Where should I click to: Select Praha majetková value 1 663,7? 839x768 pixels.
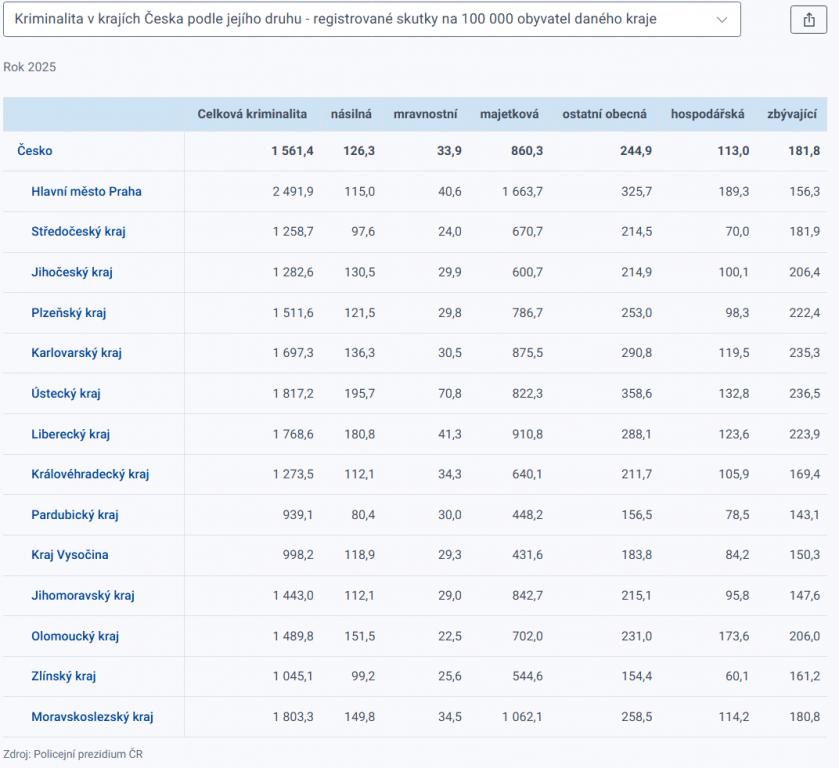click(522, 192)
